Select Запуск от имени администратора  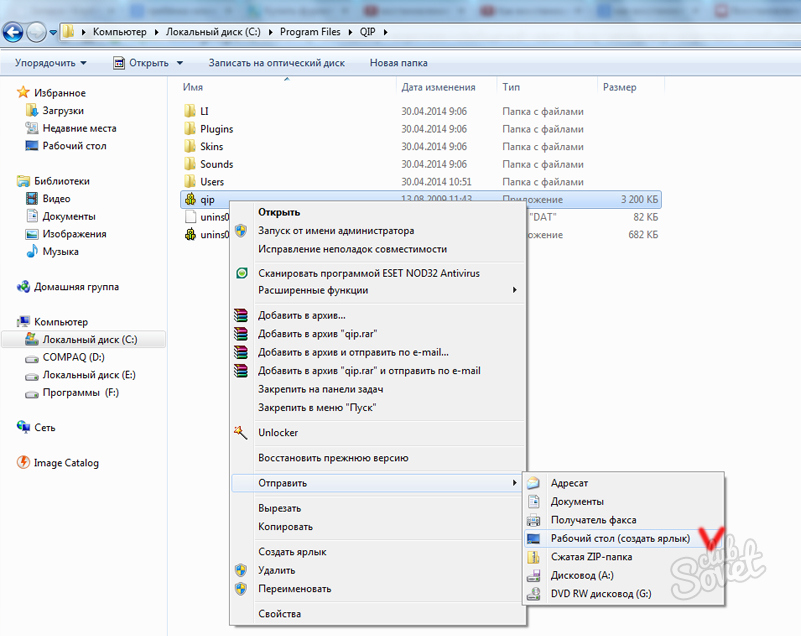coord(335,231)
